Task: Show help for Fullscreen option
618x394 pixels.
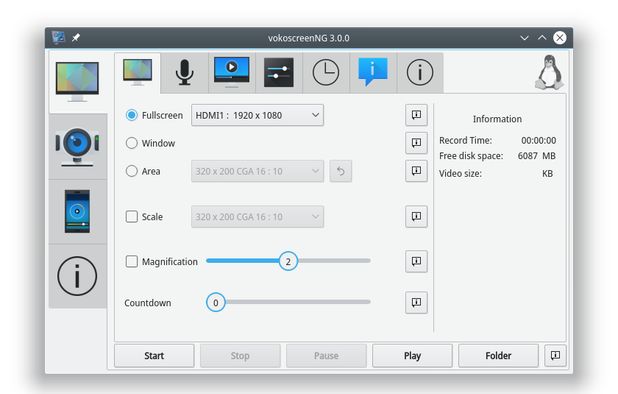Action: (x=416, y=115)
